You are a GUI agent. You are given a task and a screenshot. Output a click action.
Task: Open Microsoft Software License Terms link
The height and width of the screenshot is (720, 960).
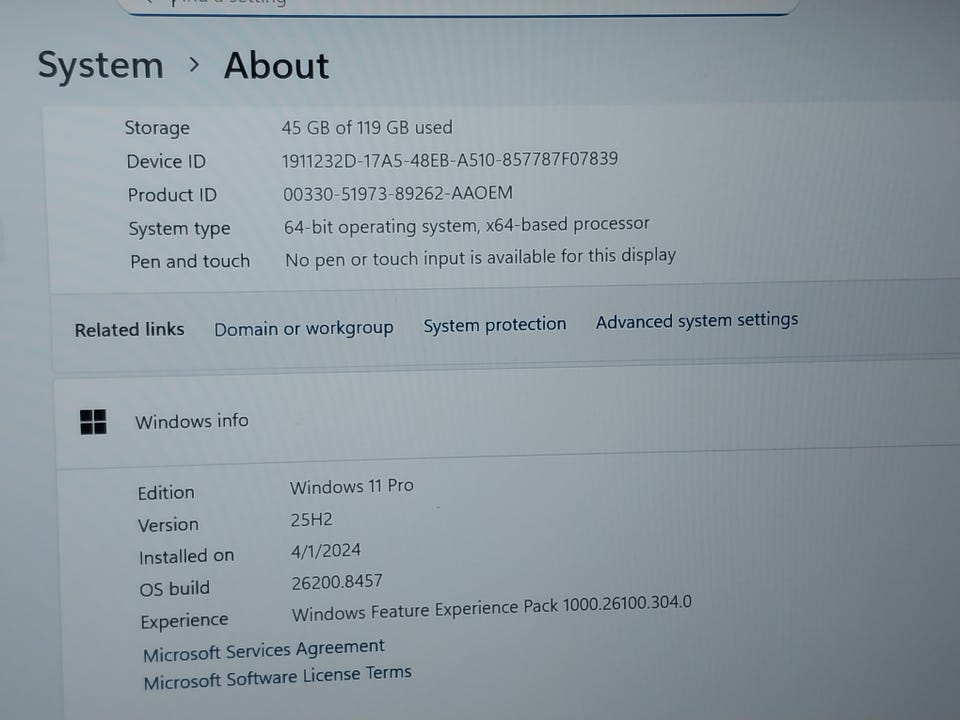(277, 677)
